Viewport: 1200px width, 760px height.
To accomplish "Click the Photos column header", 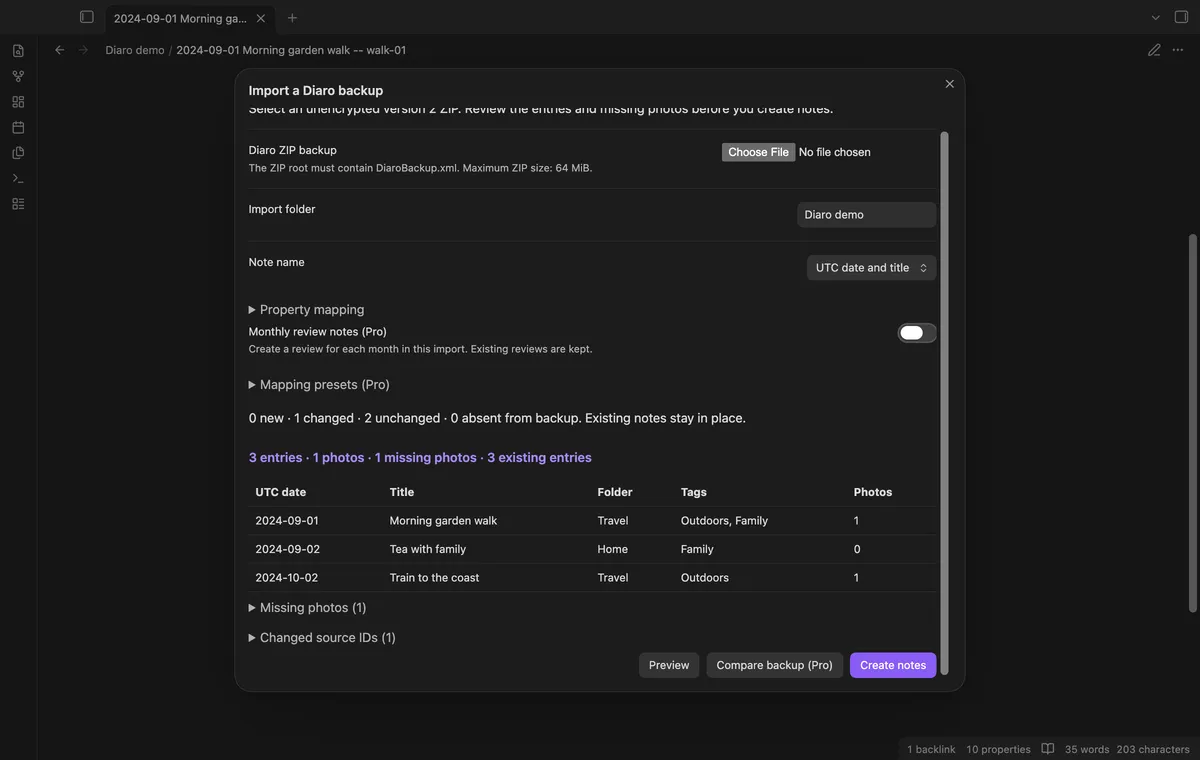I will [873, 492].
